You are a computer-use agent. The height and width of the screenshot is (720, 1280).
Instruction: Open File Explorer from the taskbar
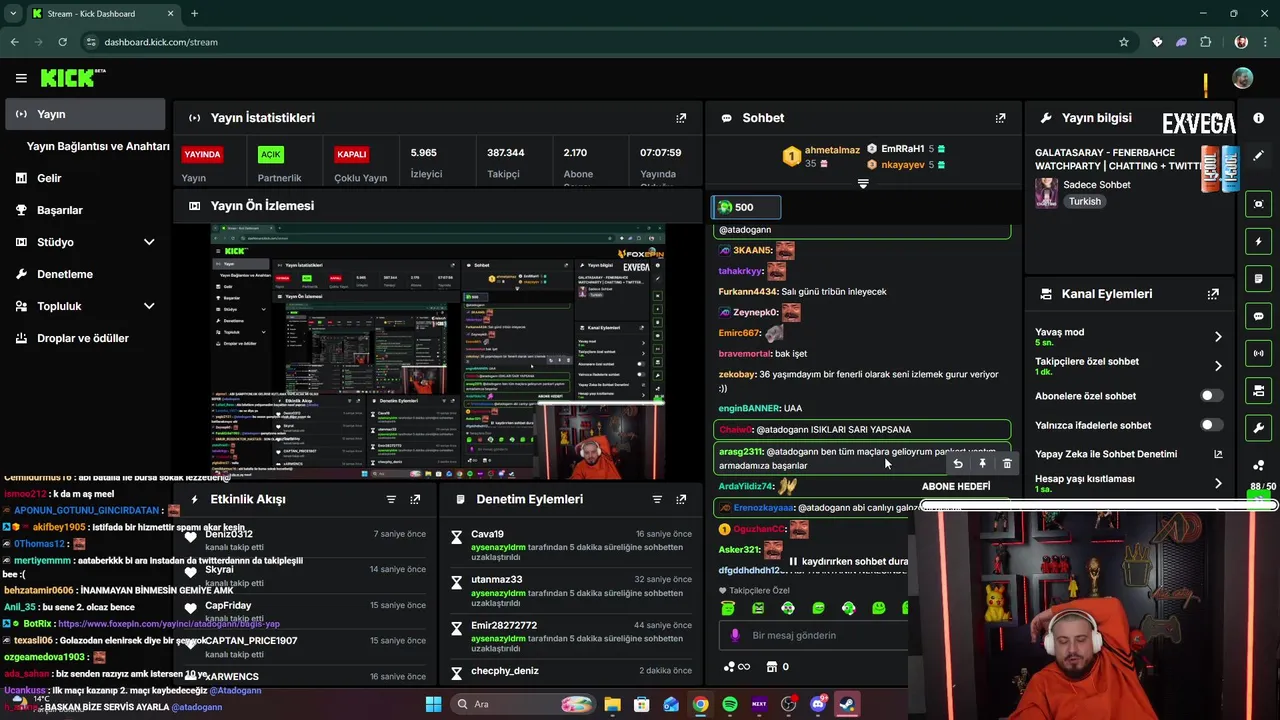[x=612, y=704]
